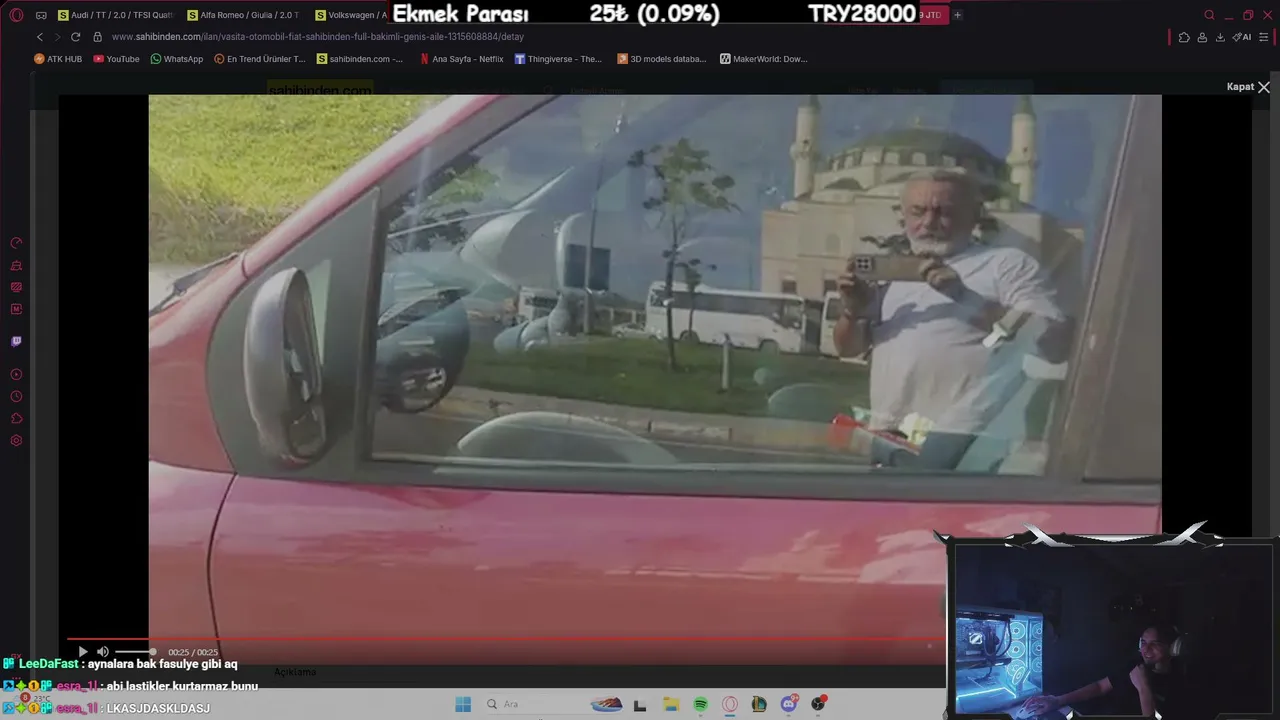Open the extensions icon in the toolbar
The height and width of the screenshot is (720, 1280).
(1184, 37)
